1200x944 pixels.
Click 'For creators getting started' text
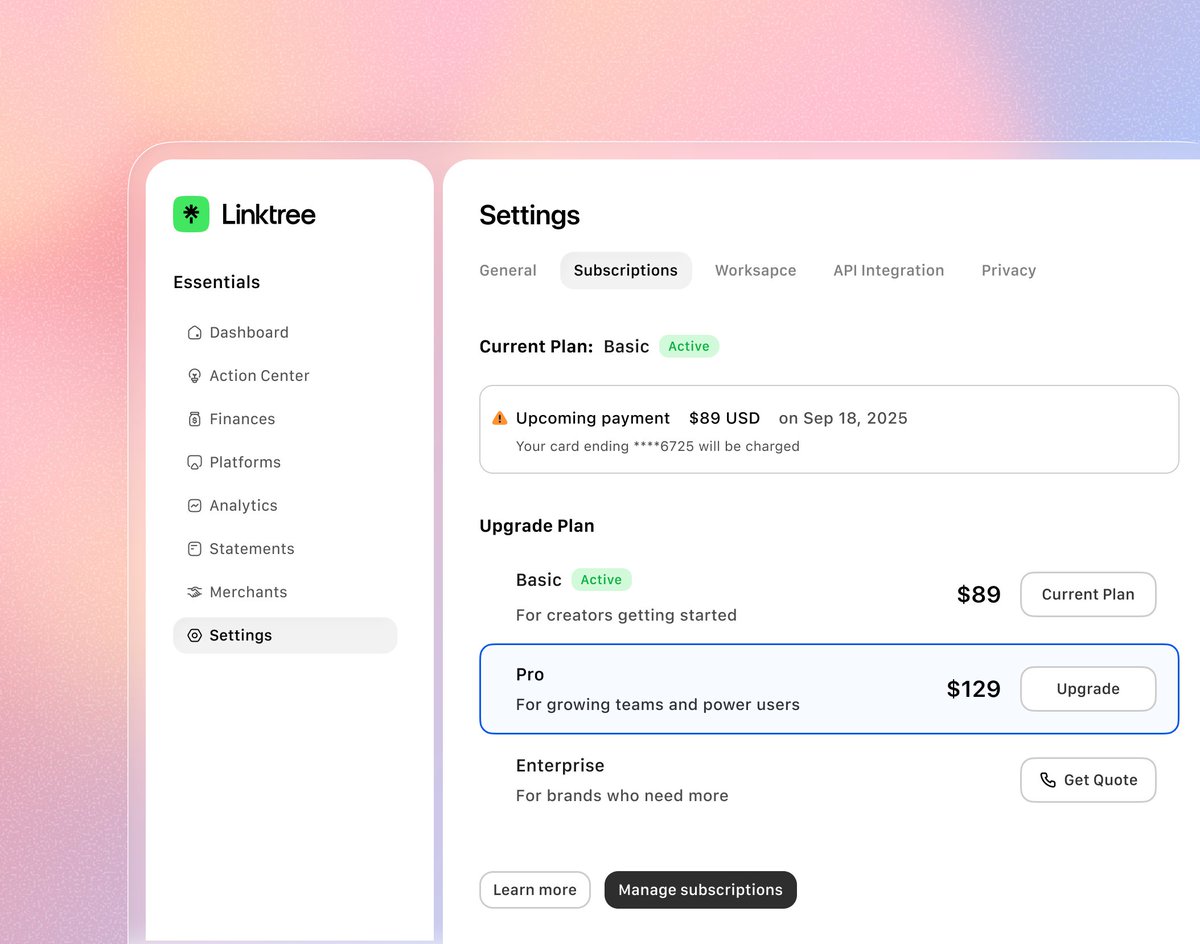[x=626, y=615]
